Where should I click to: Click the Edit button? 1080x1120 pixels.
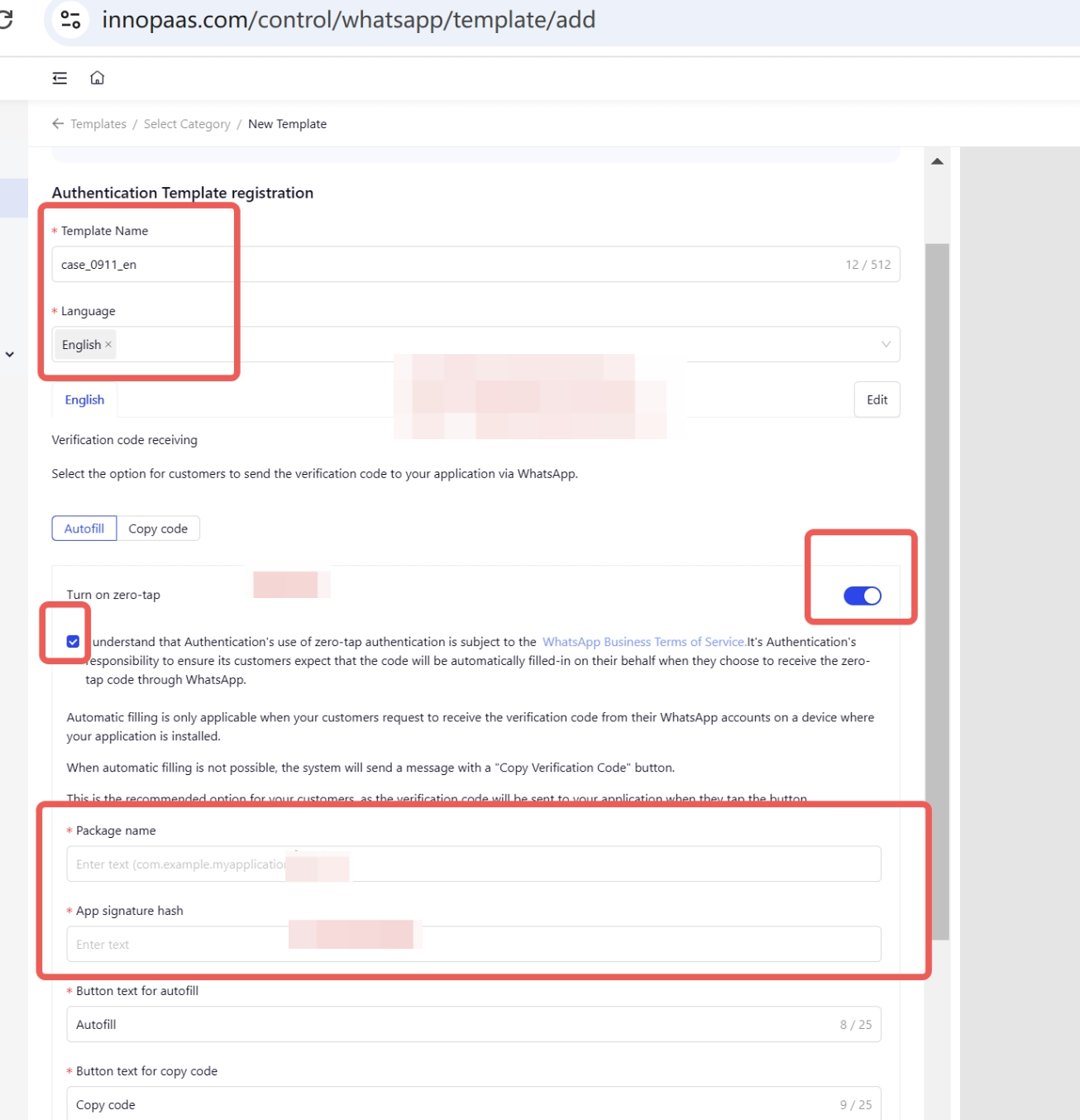(877, 400)
